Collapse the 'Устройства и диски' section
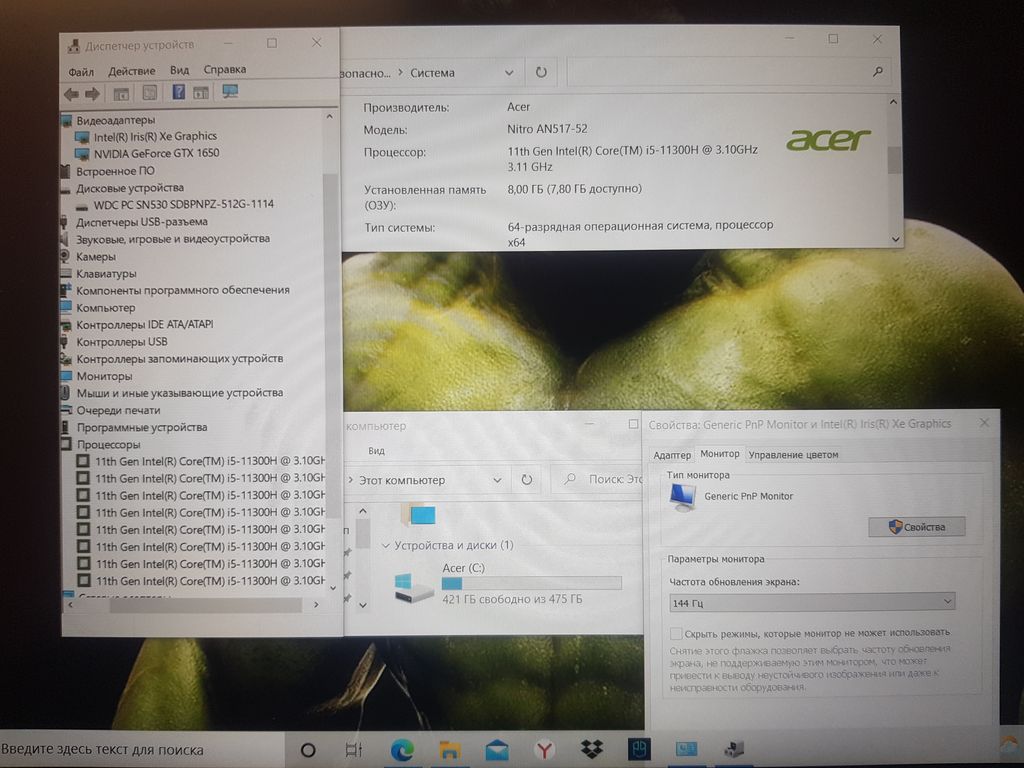The width and height of the screenshot is (1024, 768). (x=385, y=546)
